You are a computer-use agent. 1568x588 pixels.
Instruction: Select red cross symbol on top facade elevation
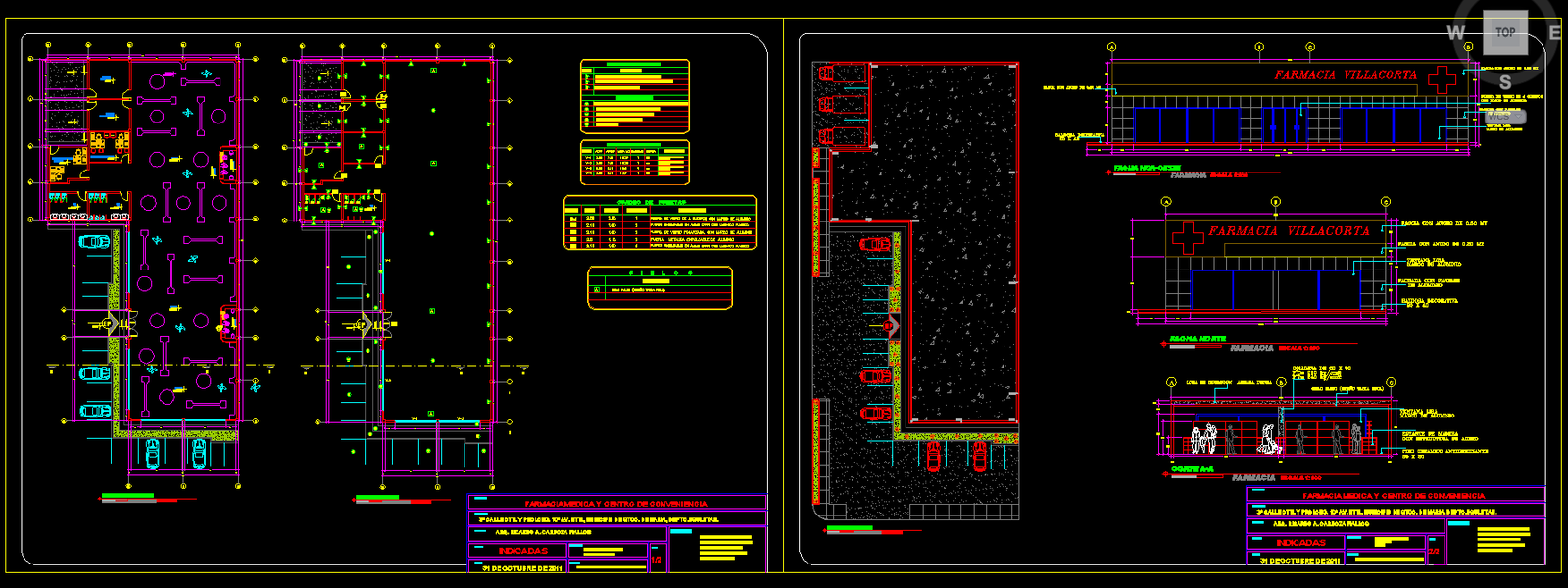(x=1442, y=78)
